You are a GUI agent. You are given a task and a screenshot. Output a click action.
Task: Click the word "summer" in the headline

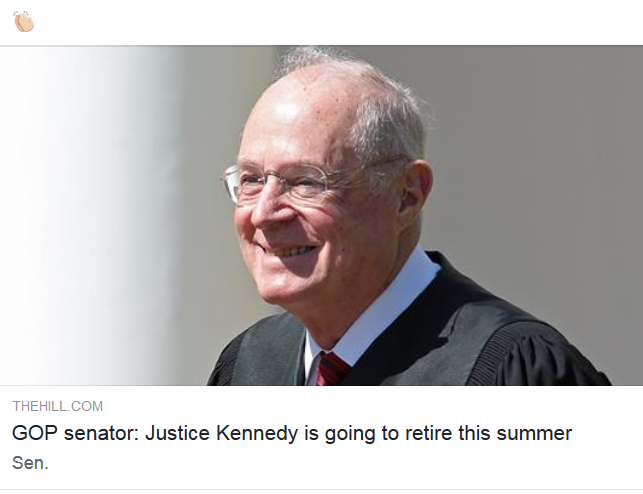[x=538, y=434]
